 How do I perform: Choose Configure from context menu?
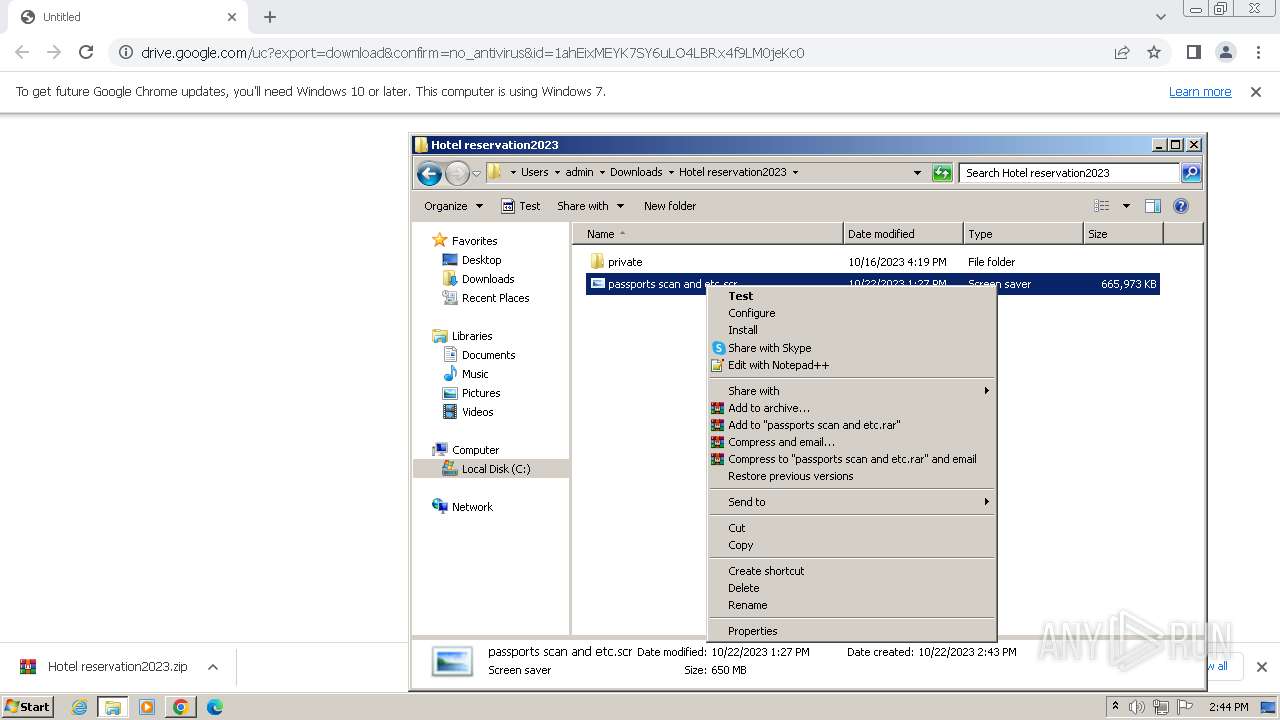pos(751,313)
